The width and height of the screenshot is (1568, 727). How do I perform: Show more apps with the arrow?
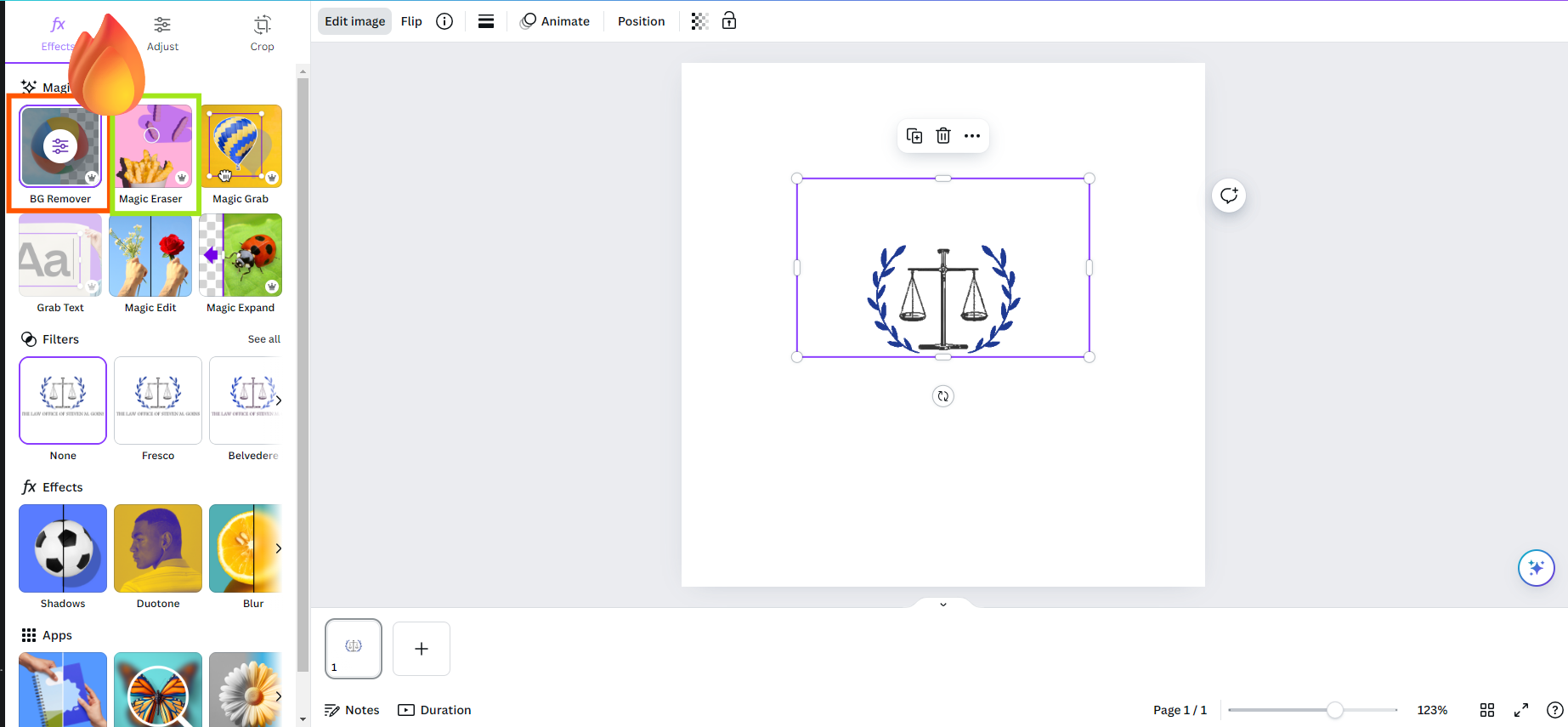(278, 696)
